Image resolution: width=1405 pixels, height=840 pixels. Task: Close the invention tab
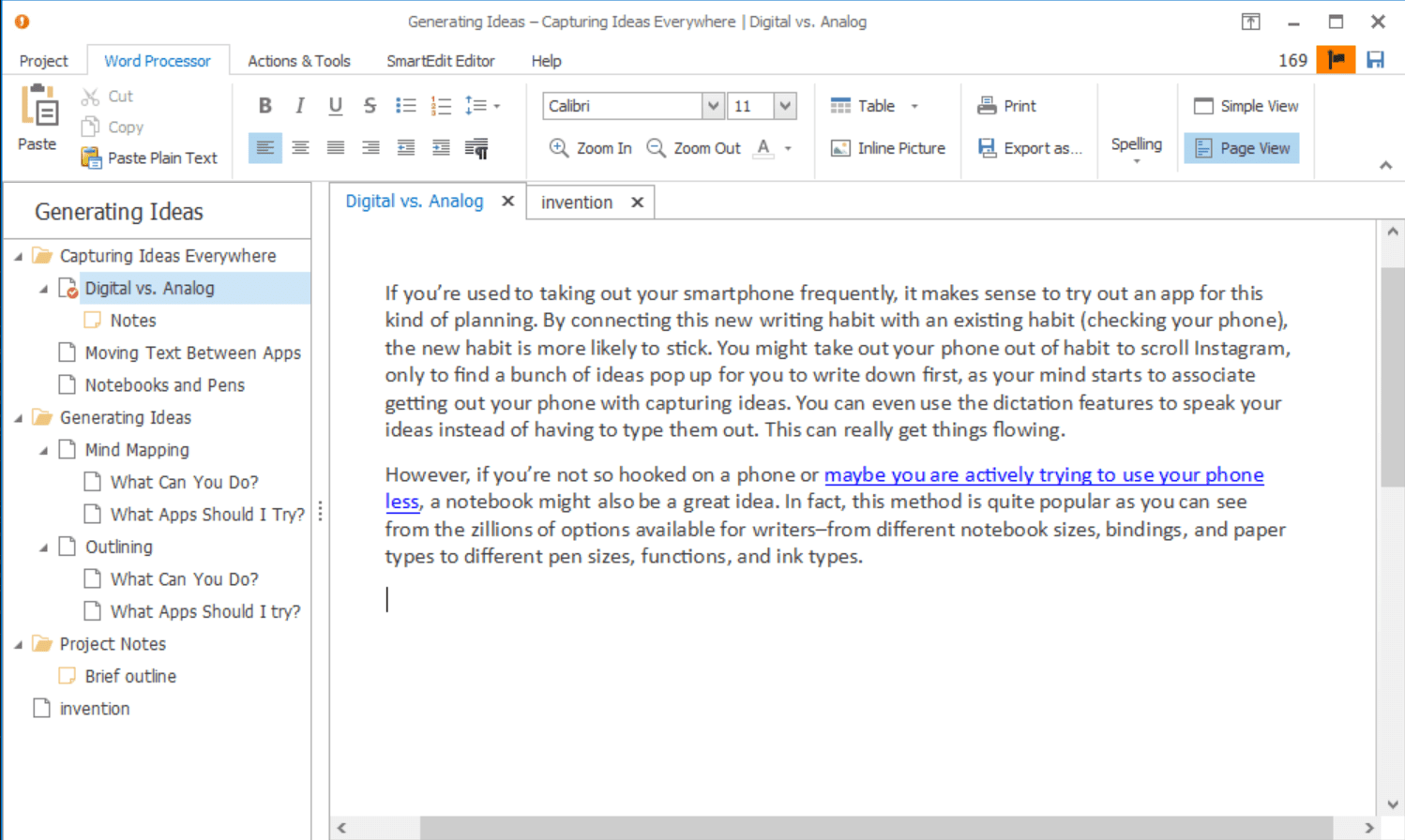click(637, 202)
